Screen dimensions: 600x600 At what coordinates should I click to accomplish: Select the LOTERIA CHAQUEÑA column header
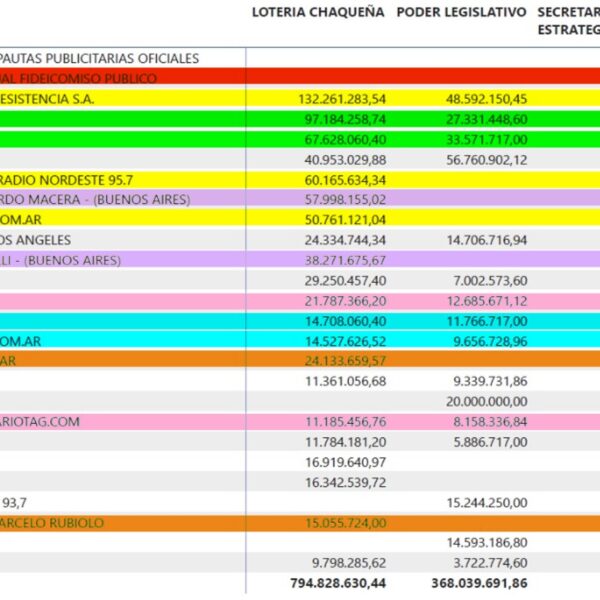pyautogui.click(x=318, y=12)
